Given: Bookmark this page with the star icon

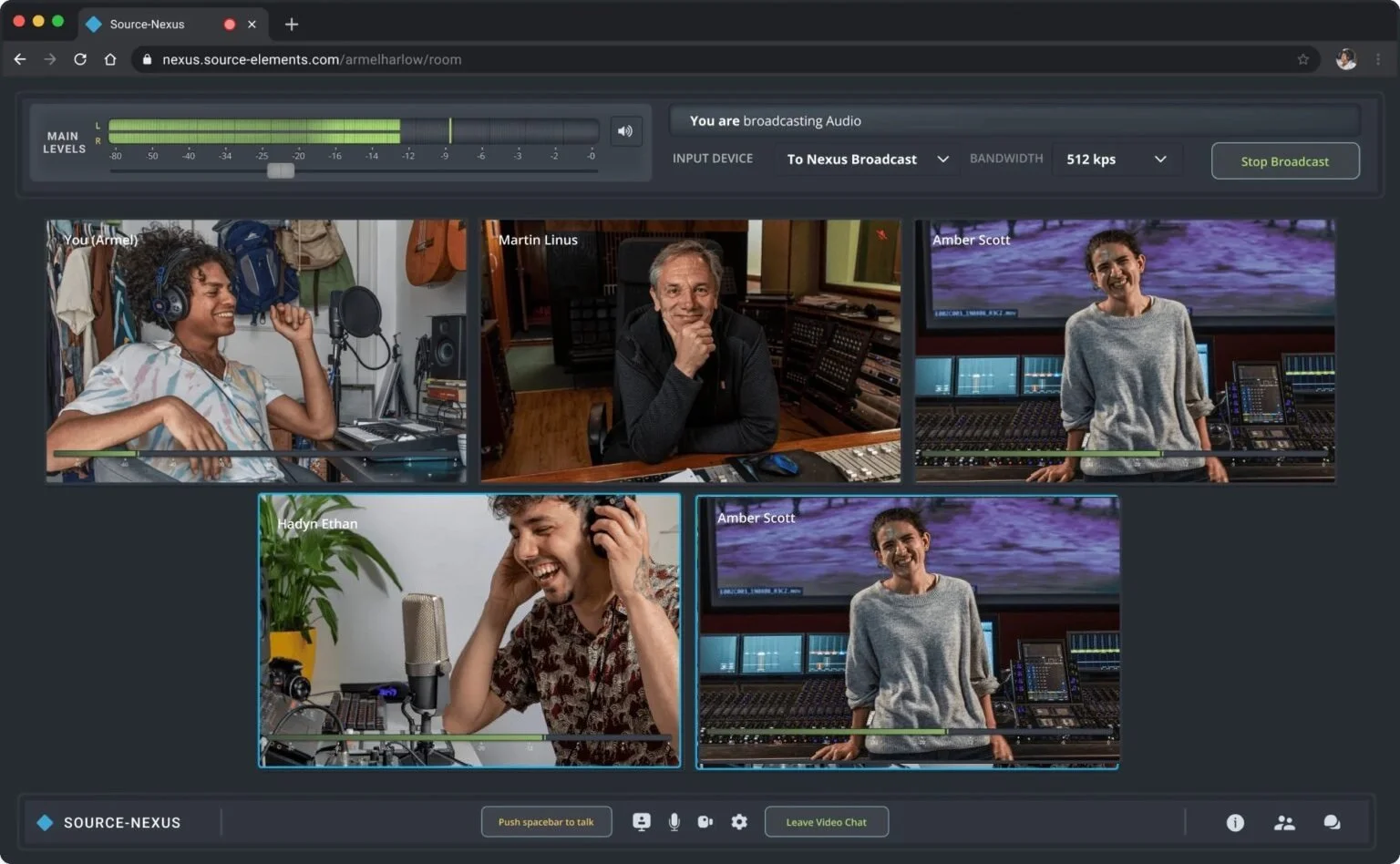Looking at the screenshot, I should (x=1303, y=59).
